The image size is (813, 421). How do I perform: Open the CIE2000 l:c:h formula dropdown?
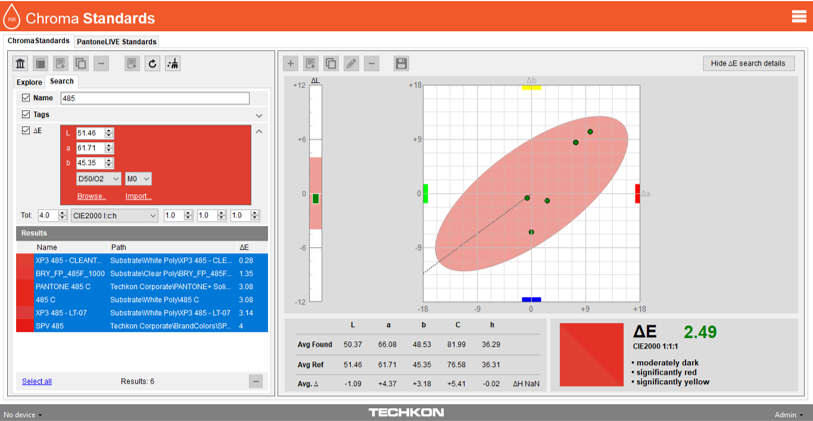[x=114, y=216]
